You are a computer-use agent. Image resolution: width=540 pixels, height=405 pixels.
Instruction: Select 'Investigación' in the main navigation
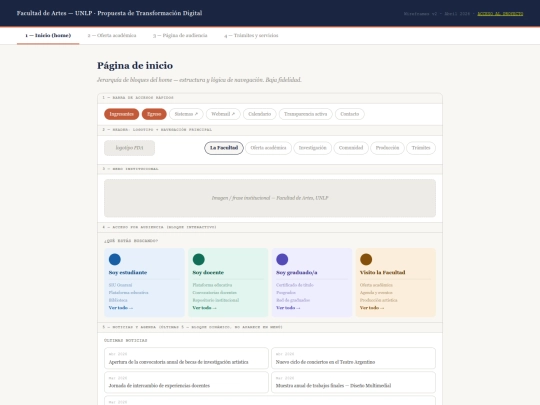(312, 148)
